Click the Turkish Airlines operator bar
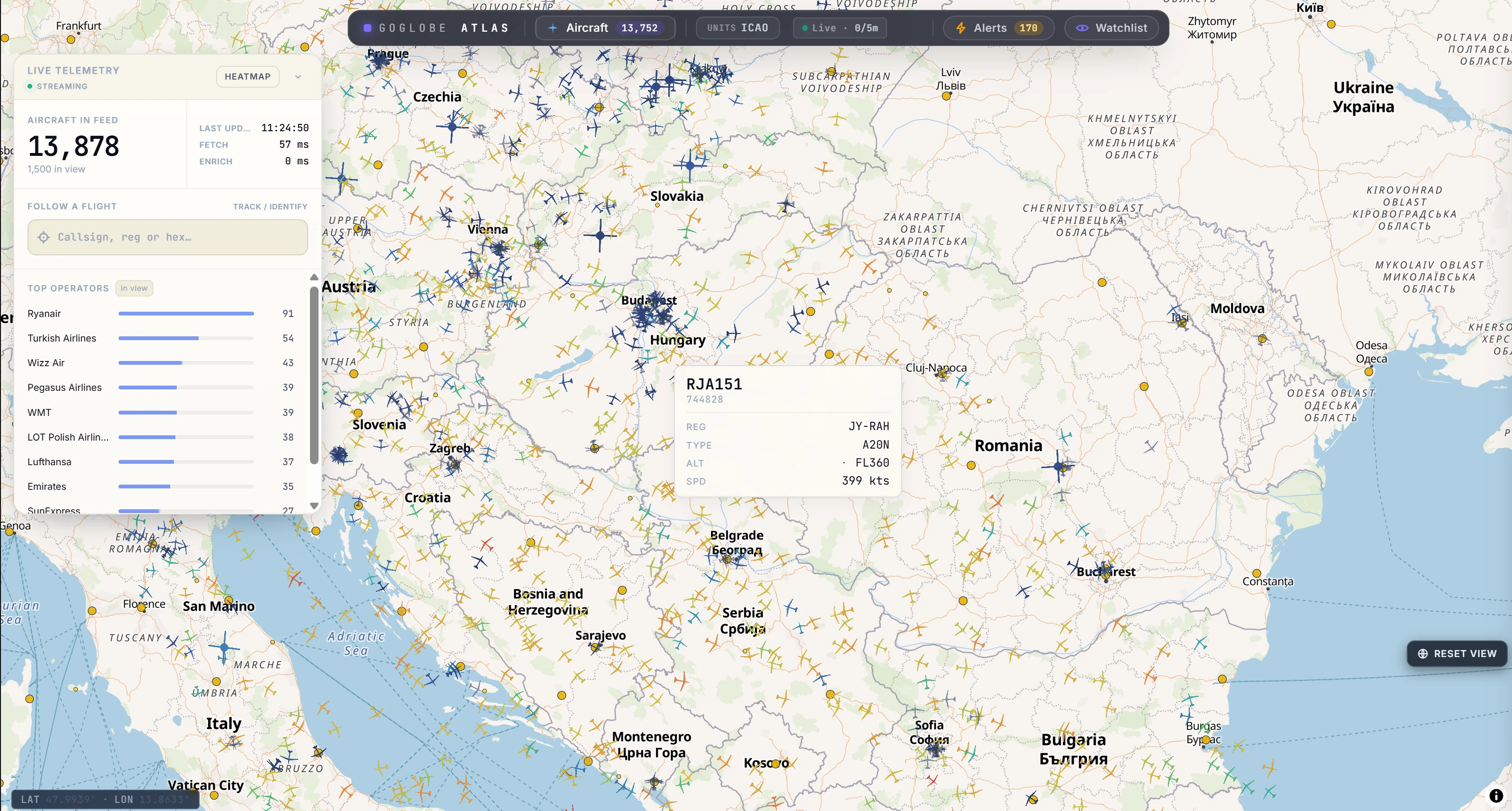The height and width of the screenshot is (811, 1512). (x=186, y=339)
